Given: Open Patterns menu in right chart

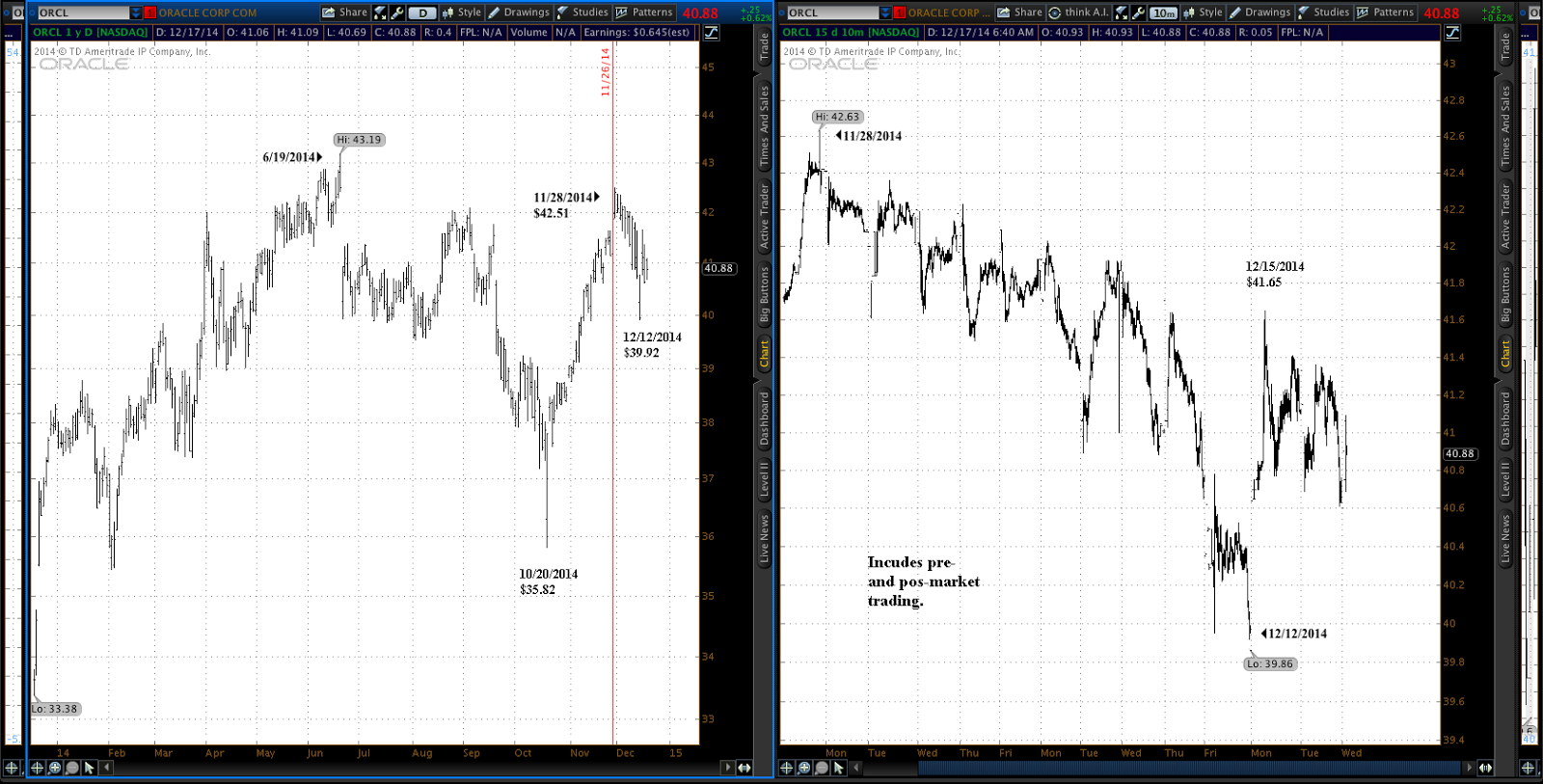Looking at the screenshot, I should coord(1385,13).
